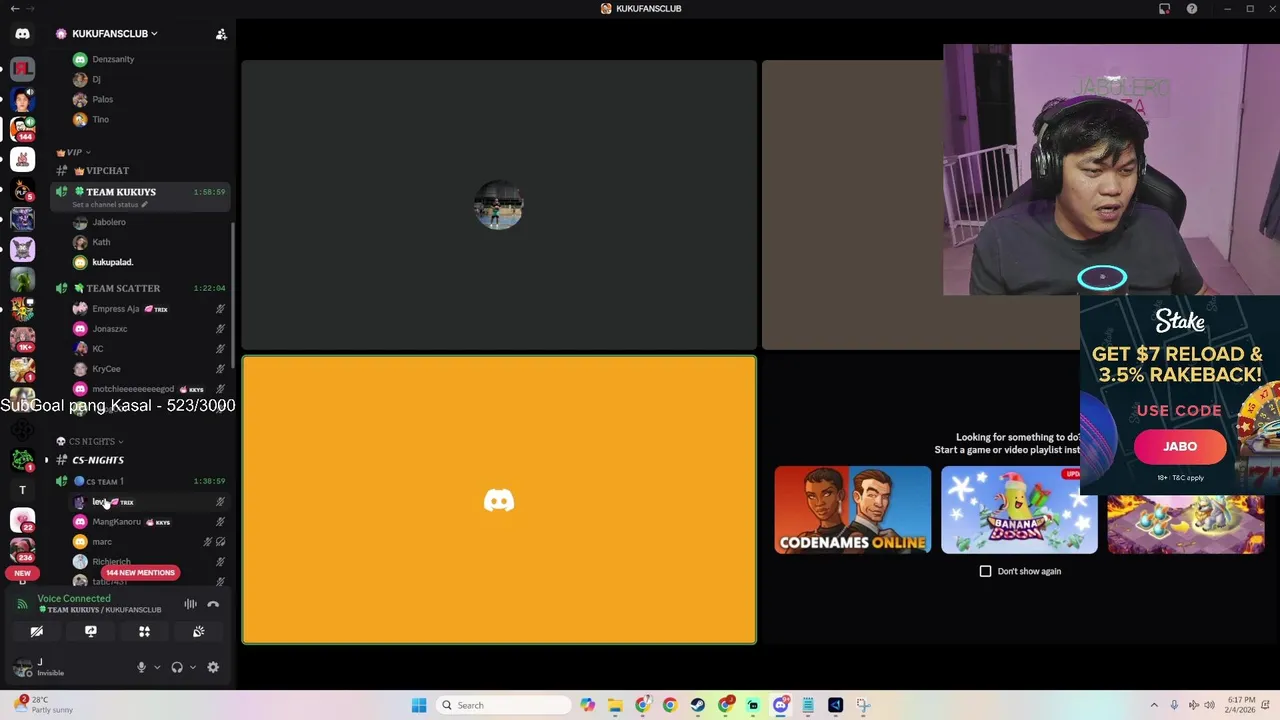Collapse the VIP category

click(73, 152)
